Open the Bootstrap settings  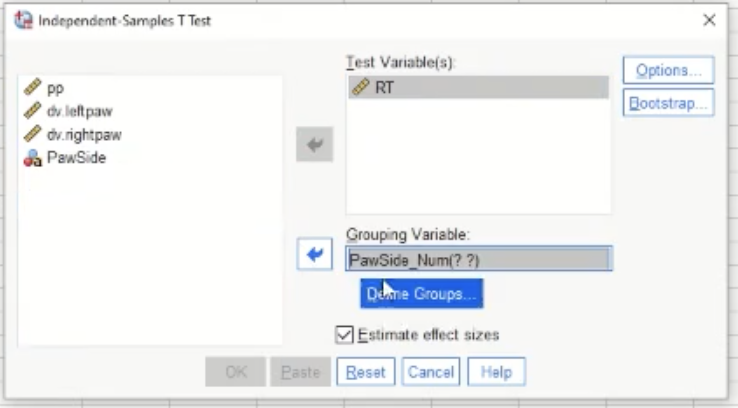click(x=668, y=103)
